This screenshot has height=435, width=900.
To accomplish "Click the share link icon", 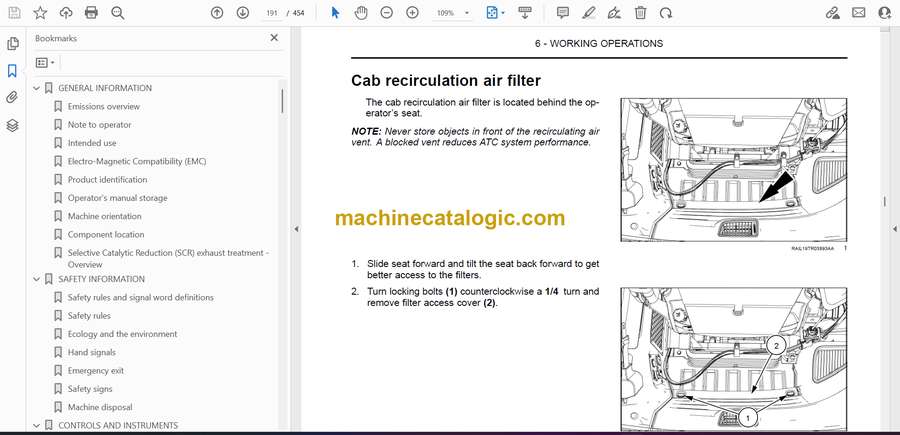I will tap(832, 13).
